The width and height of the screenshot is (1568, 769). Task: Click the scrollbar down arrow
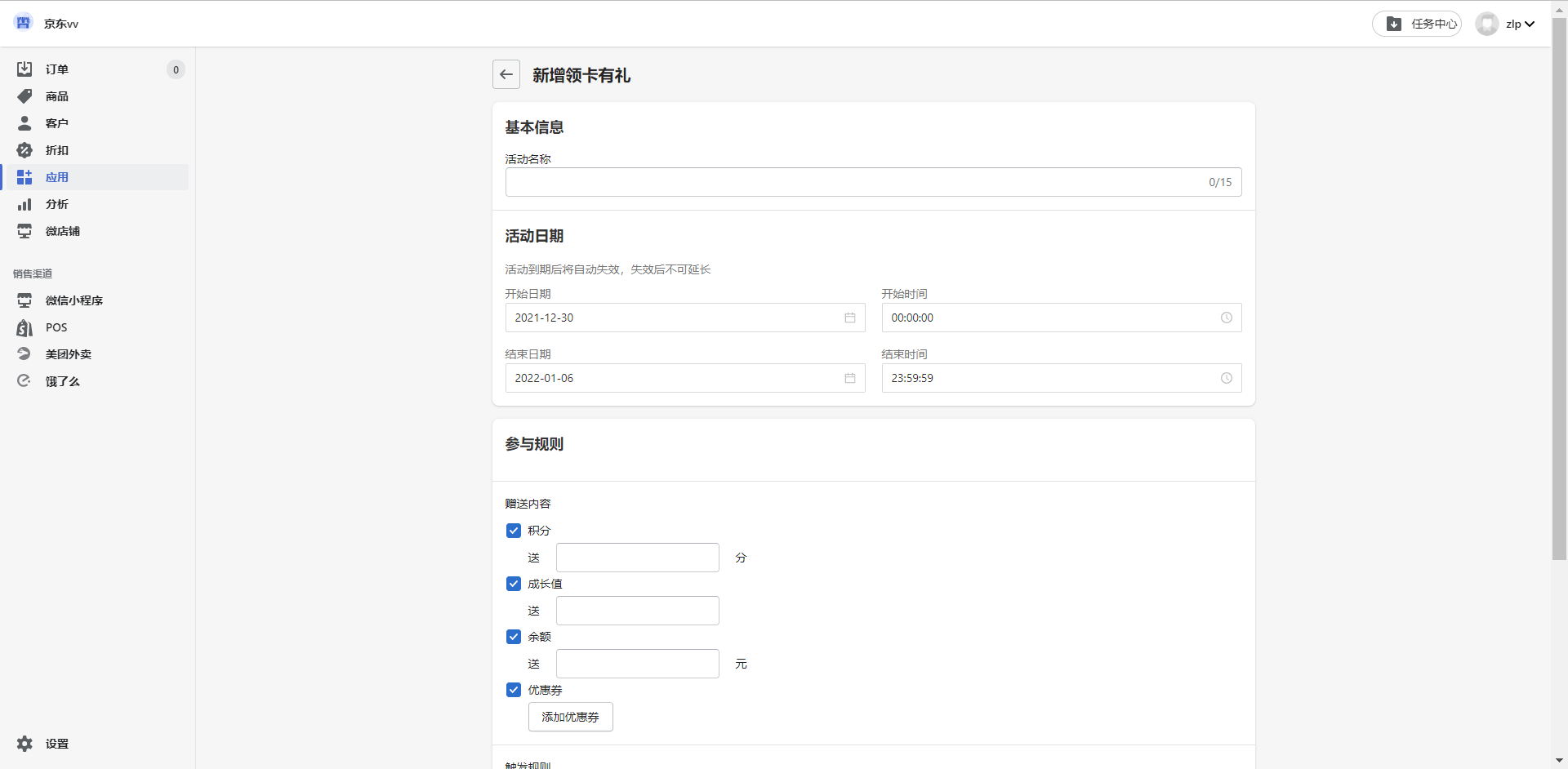[1559, 761]
